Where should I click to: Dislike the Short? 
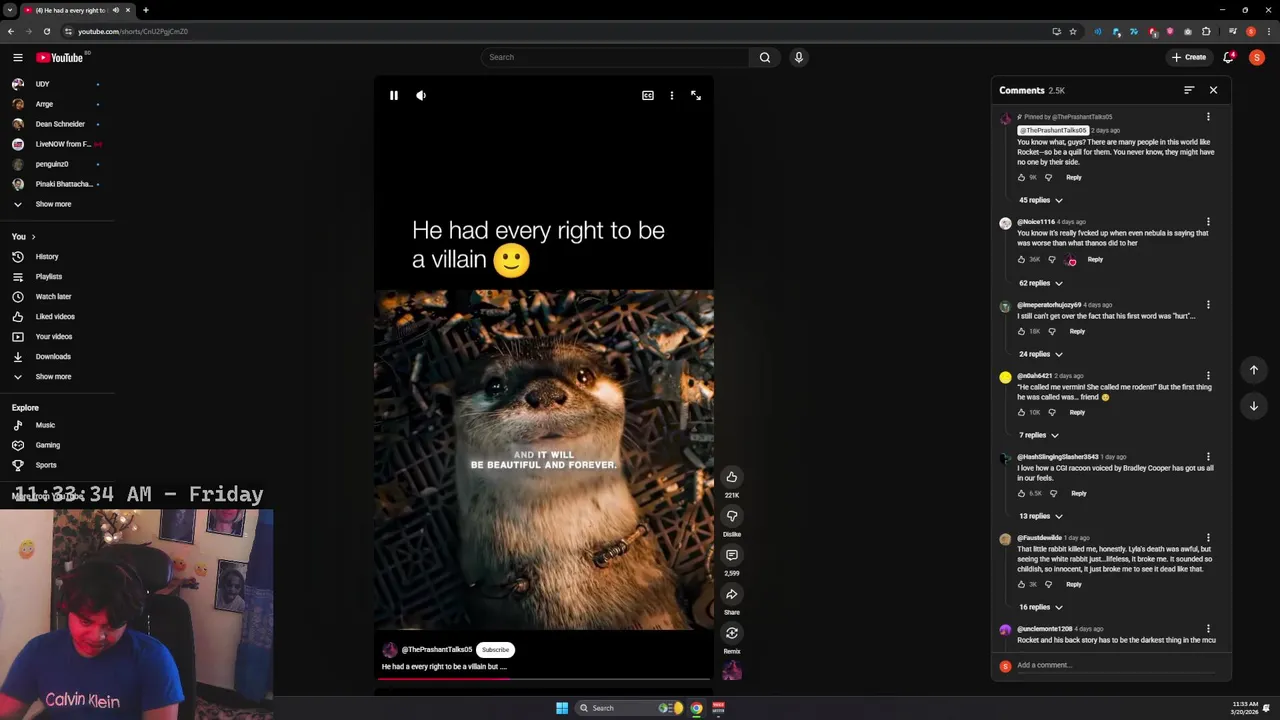click(732, 516)
